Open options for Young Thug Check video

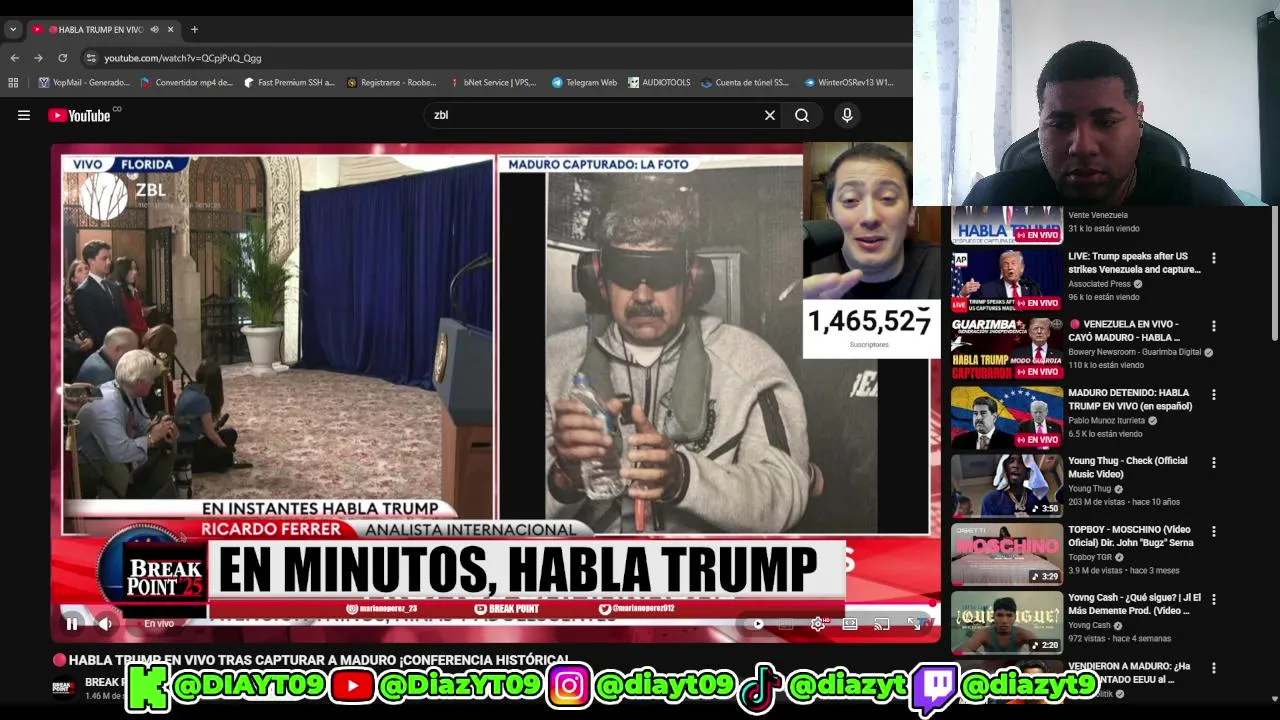click(x=1214, y=463)
